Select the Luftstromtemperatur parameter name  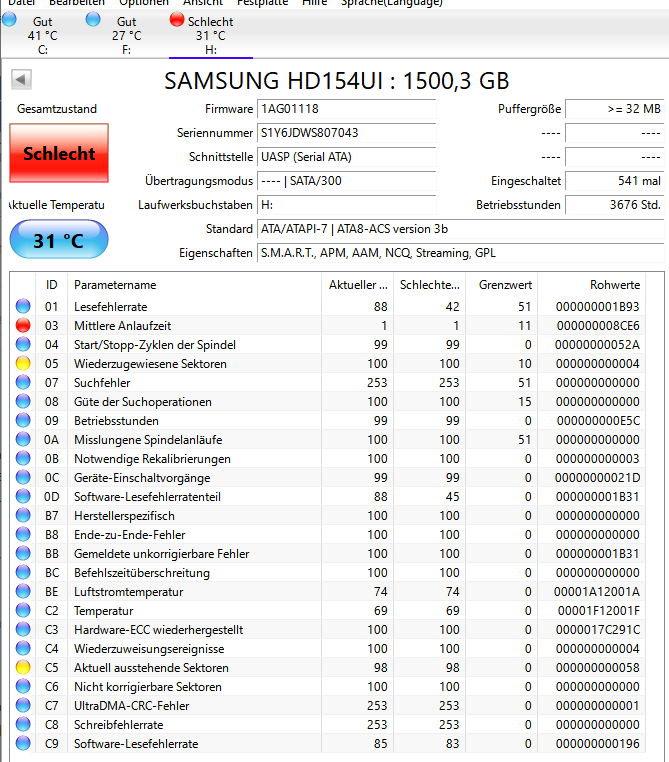click(x=128, y=592)
